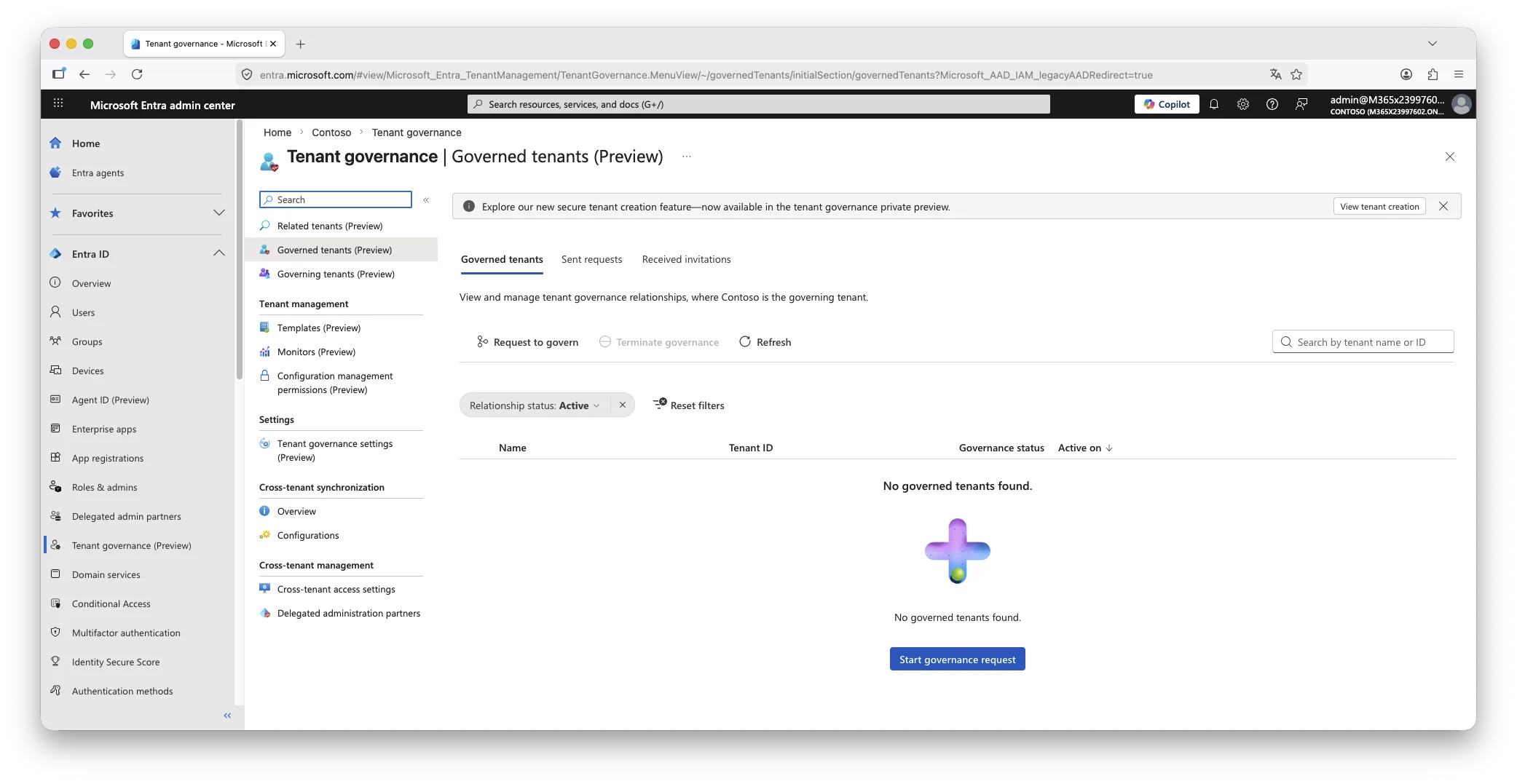Collapse the Tenant governance side menu
Viewport: 1517px width, 784px height.
pyautogui.click(x=426, y=200)
